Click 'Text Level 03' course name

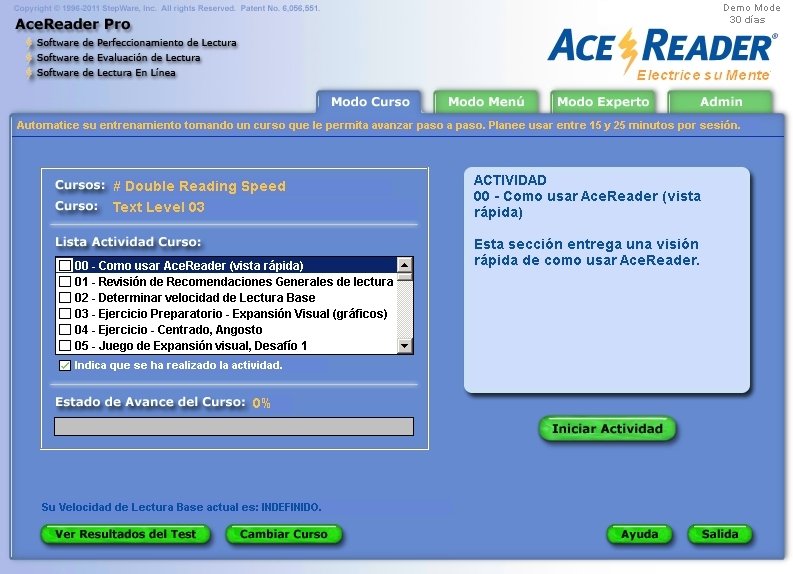tap(158, 207)
